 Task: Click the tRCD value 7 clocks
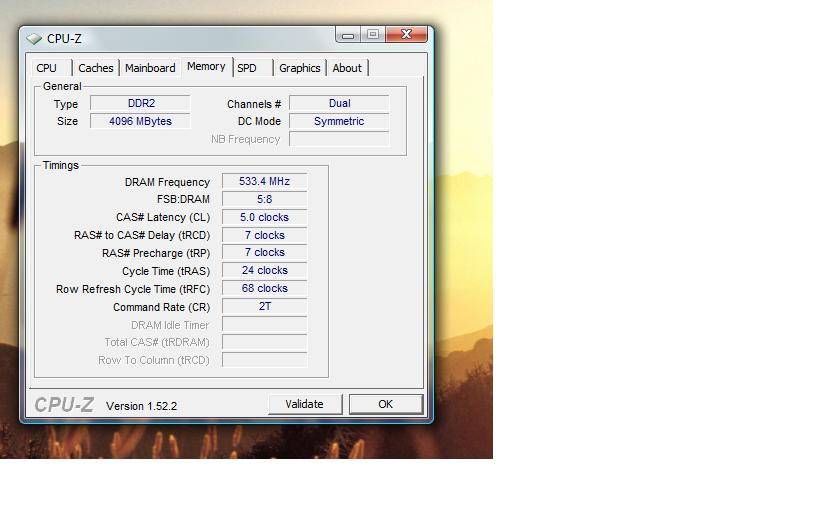[265, 235]
